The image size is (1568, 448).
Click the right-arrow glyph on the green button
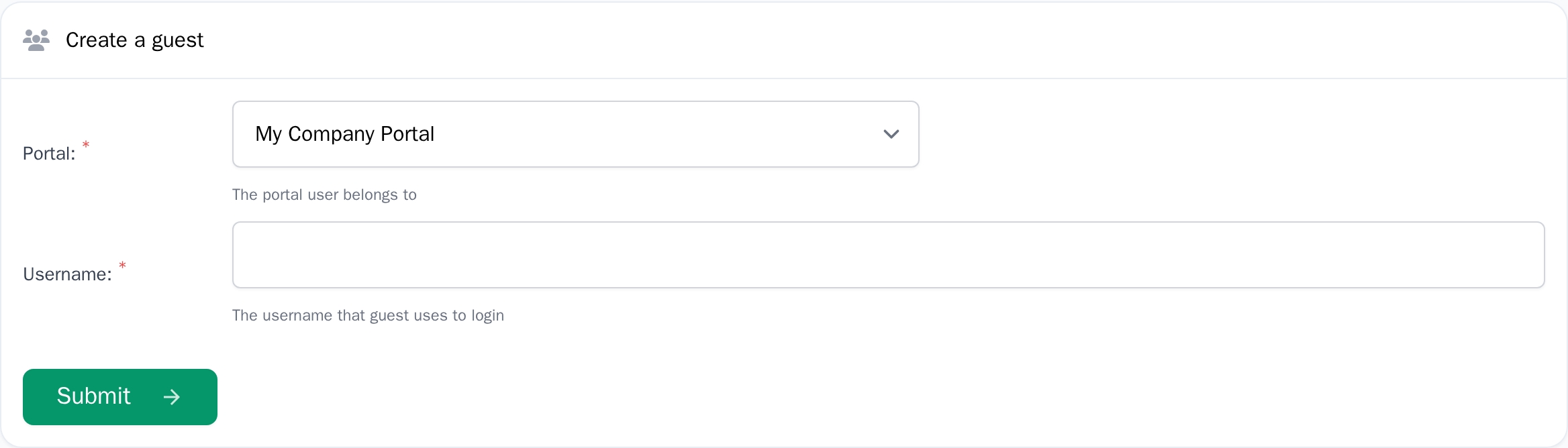click(x=172, y=396)
